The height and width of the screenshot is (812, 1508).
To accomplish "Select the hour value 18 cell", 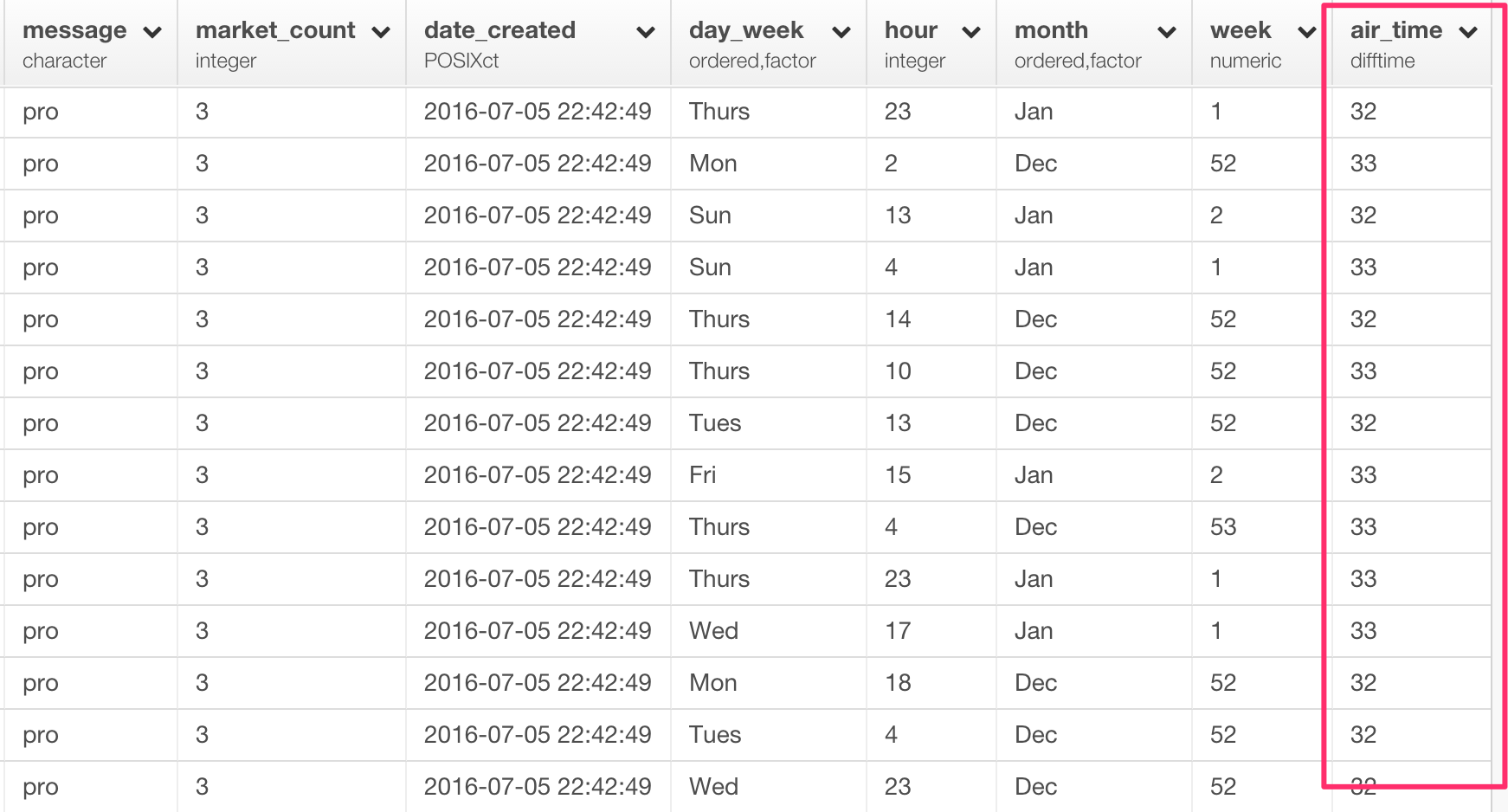I will 898,683.
